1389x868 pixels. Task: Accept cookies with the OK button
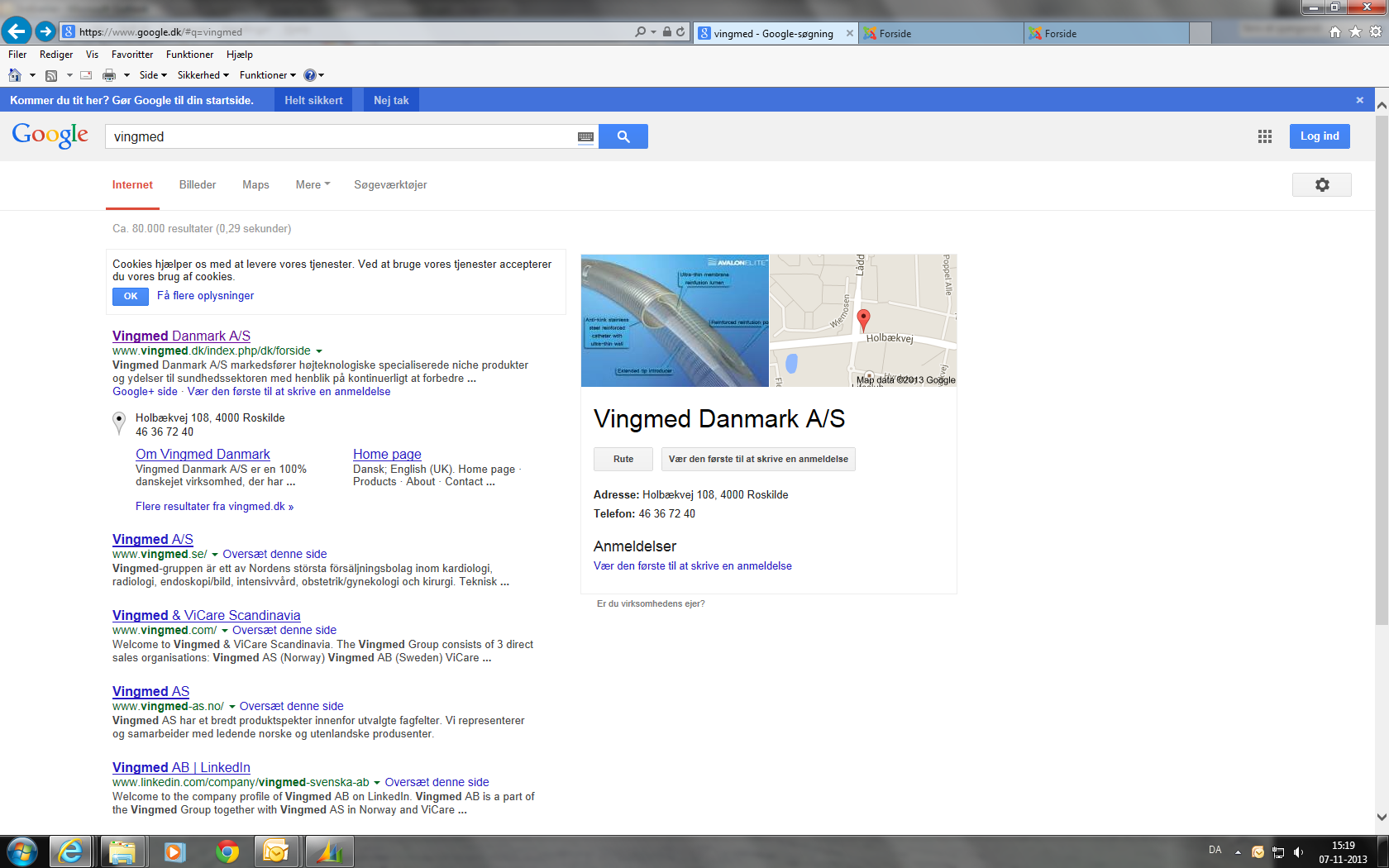pos(131,296)
